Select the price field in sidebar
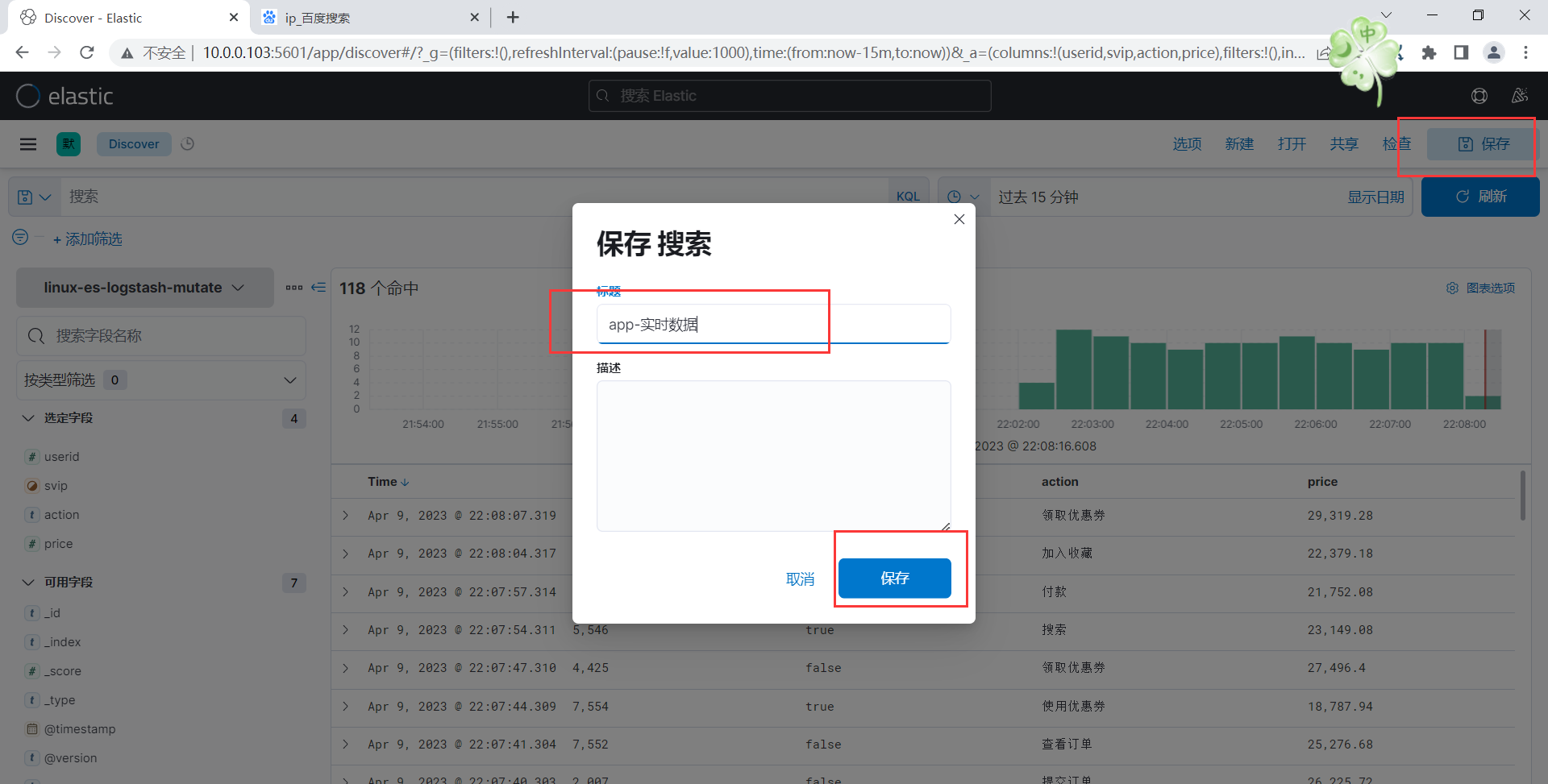Image resolution: width=1548 pixels, height=784 pixels. 58,544
